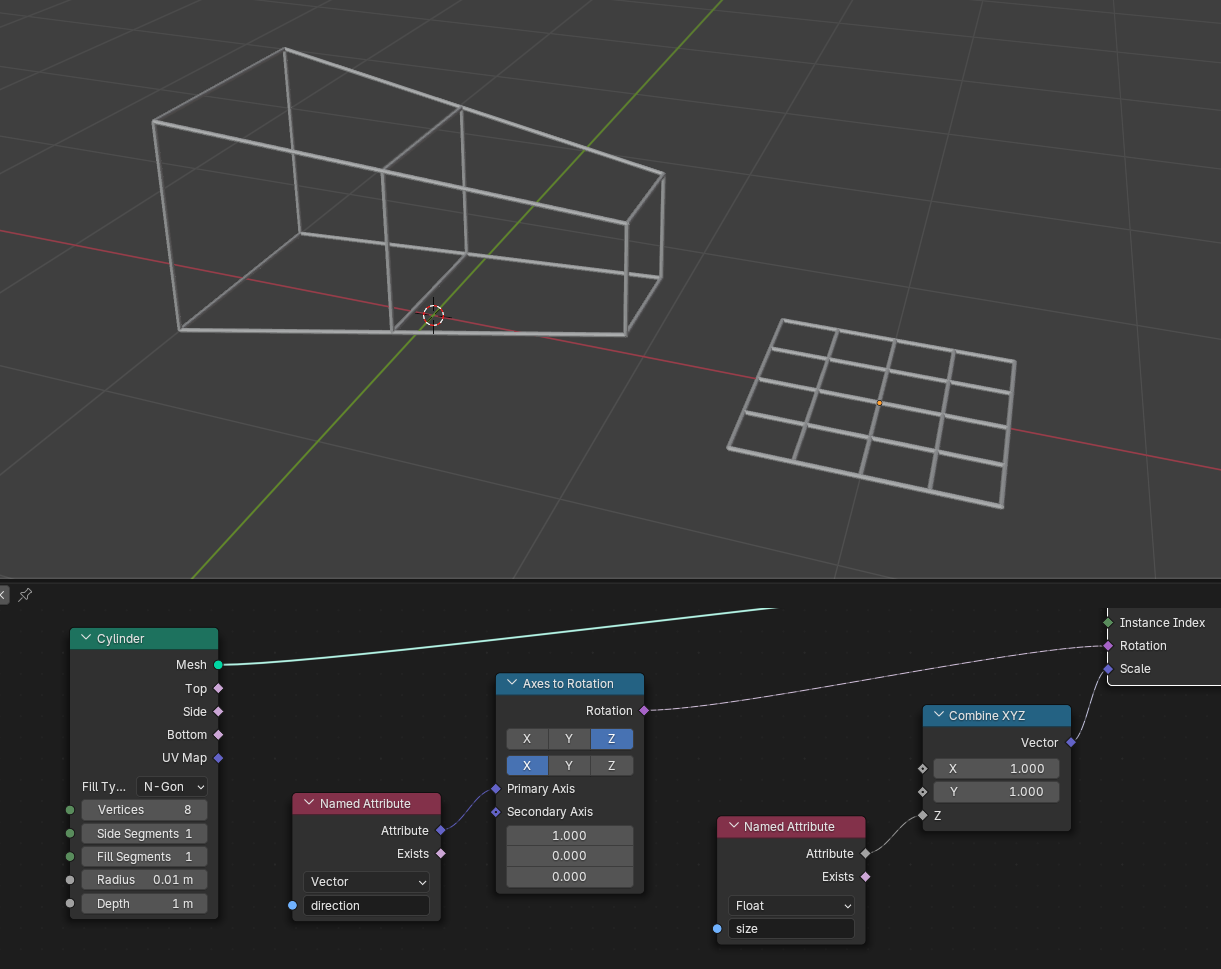Image resolution: width=1221 pixels, height=969 pixels.
Task: Click Rotation output socket on Axes to Rotation
Action: 644,711
